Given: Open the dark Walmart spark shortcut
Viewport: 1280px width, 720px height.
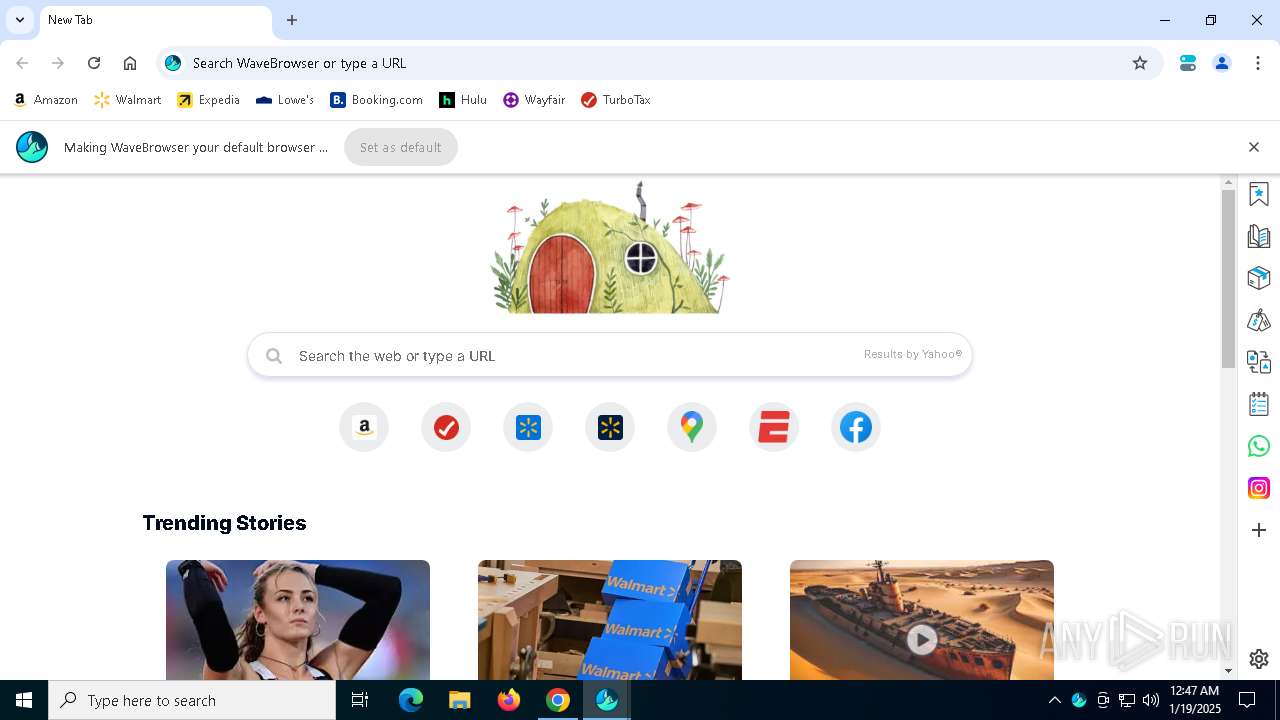Looking at the screenshot, I should click(610, 428).
